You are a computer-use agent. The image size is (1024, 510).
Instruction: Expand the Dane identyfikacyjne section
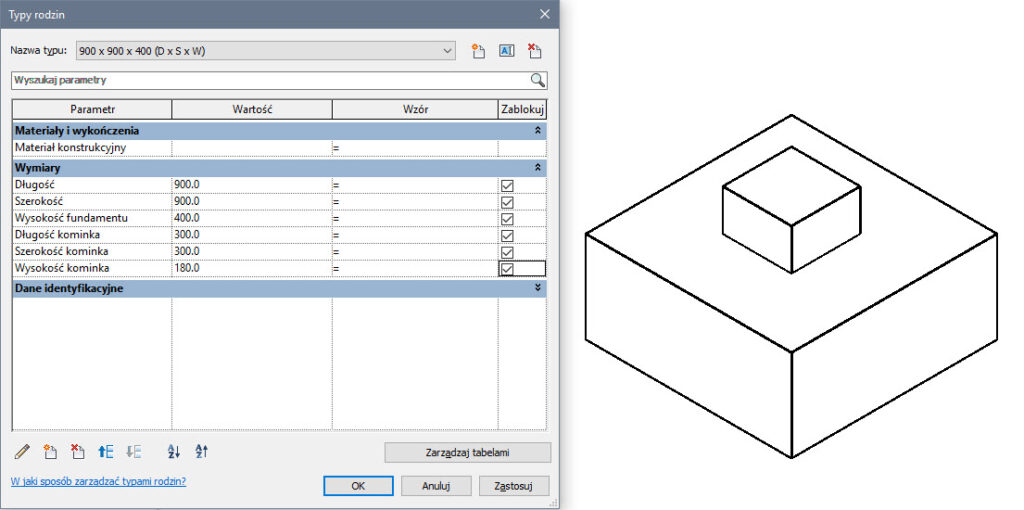pos(538,288)
